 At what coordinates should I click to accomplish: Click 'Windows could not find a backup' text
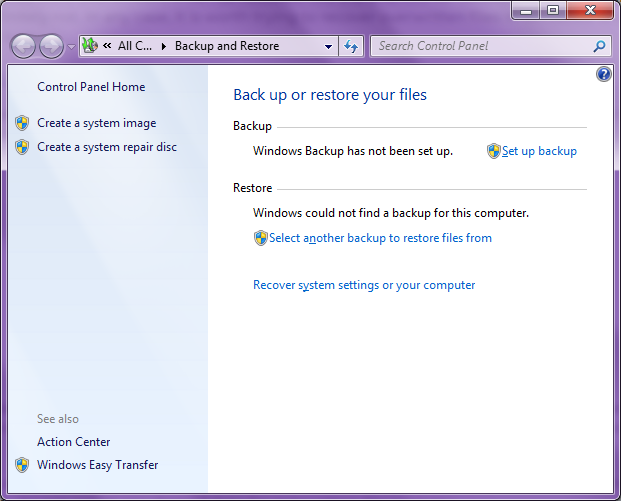click(391, 213)
